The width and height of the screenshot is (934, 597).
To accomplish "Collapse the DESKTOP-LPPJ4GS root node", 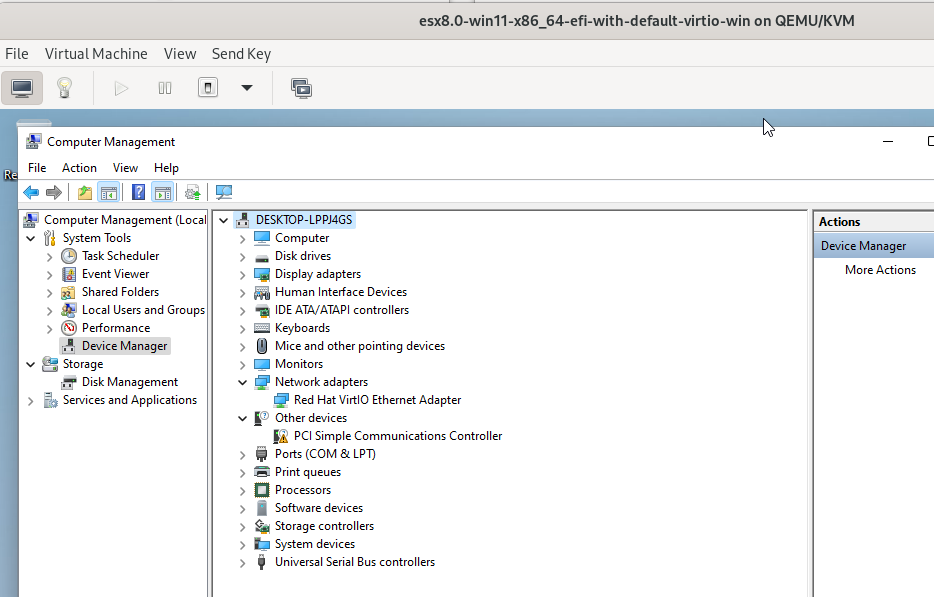I will point(223,220).
